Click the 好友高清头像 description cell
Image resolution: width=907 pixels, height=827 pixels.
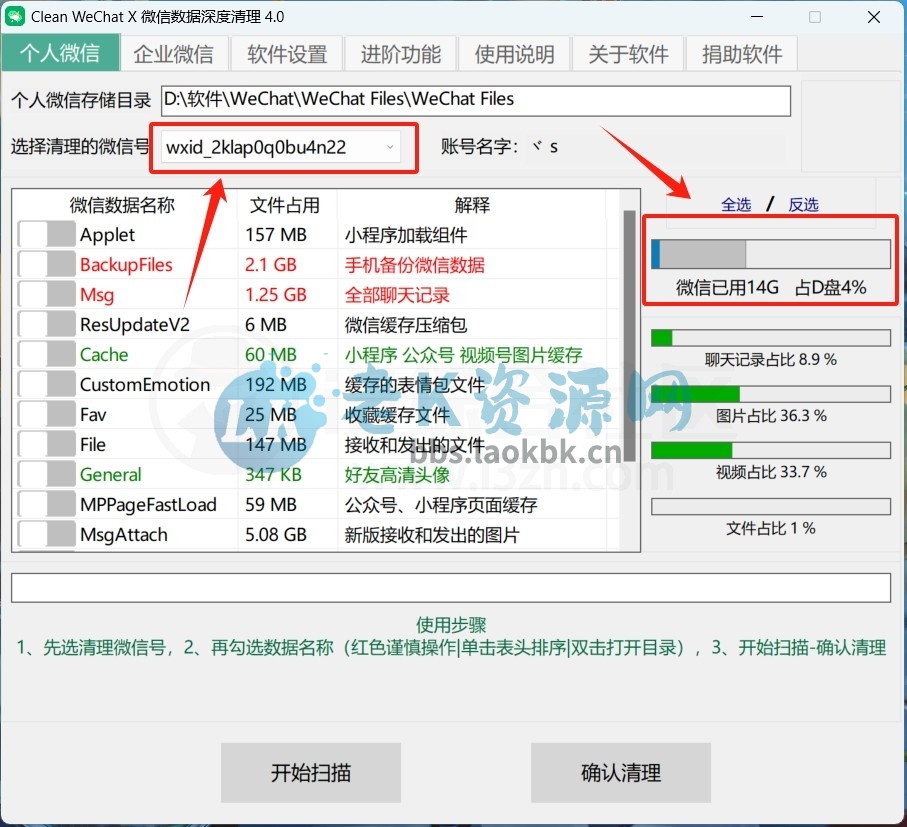(397, 475)
